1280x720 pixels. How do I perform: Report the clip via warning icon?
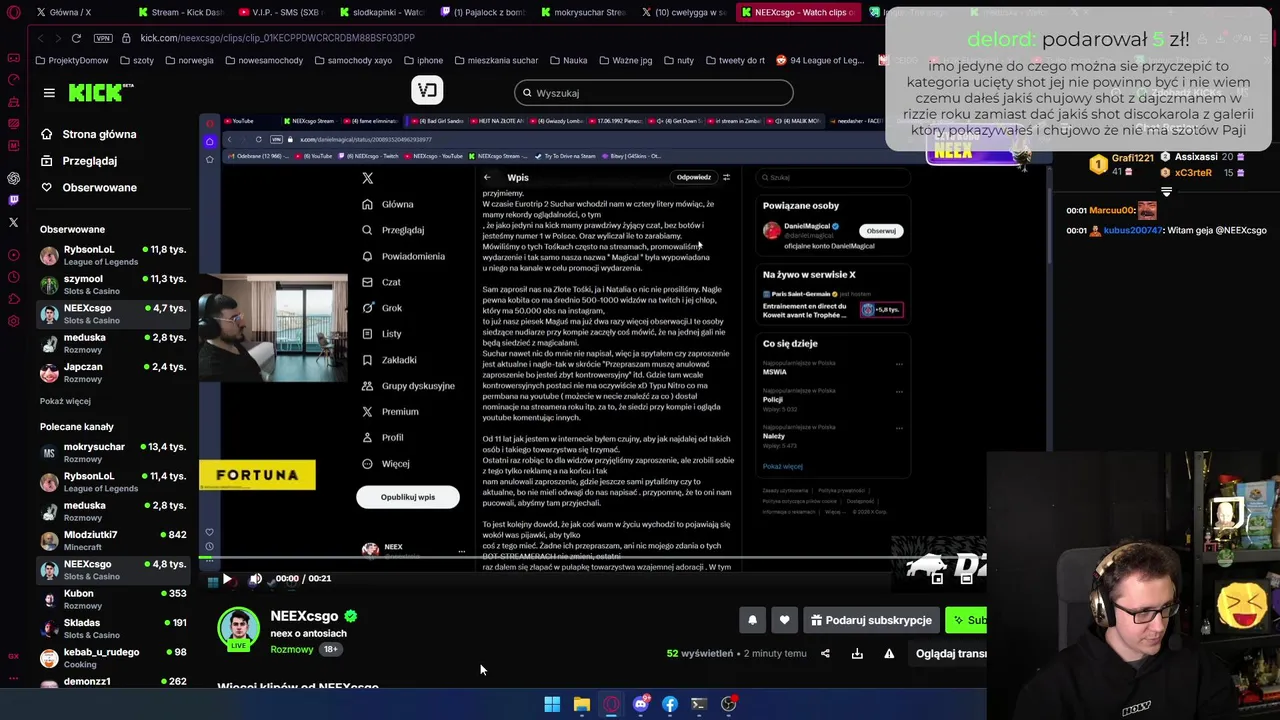[889, 654]
